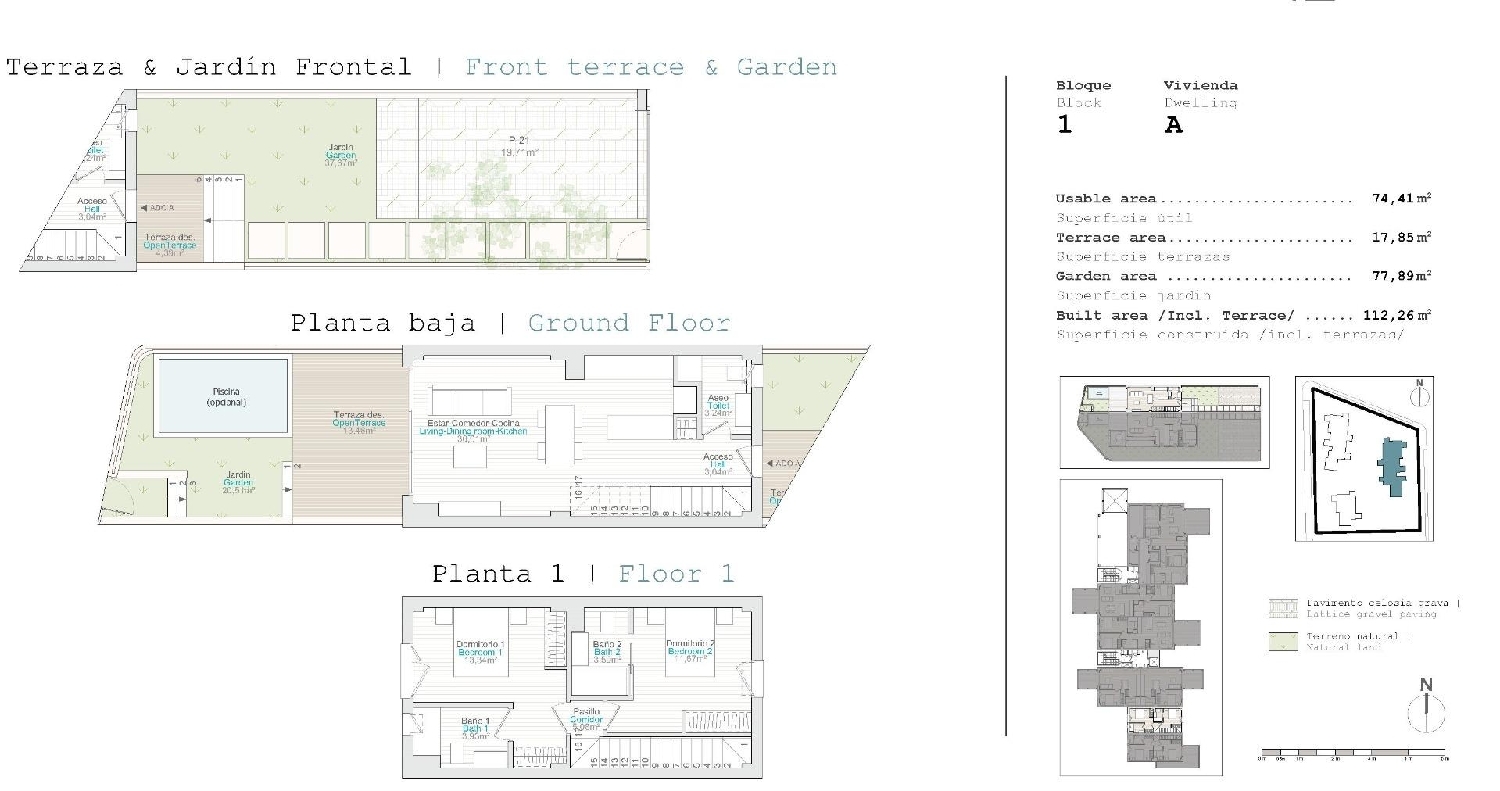Viewport: 1500px width, 791px height.
Task: Click the 'Bedroom 2' room label
Action: 690,652
